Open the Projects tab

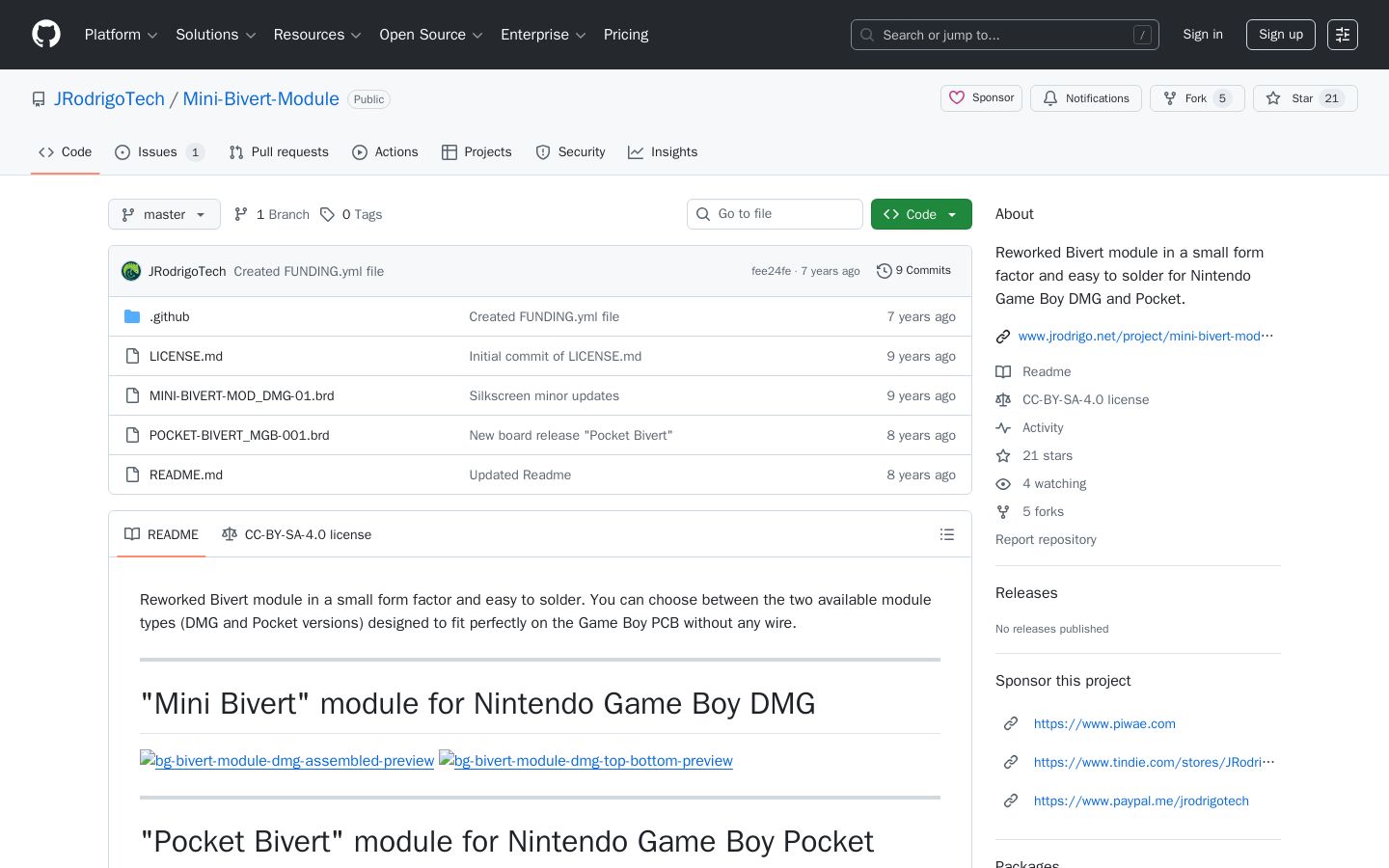tap(477, 152)
